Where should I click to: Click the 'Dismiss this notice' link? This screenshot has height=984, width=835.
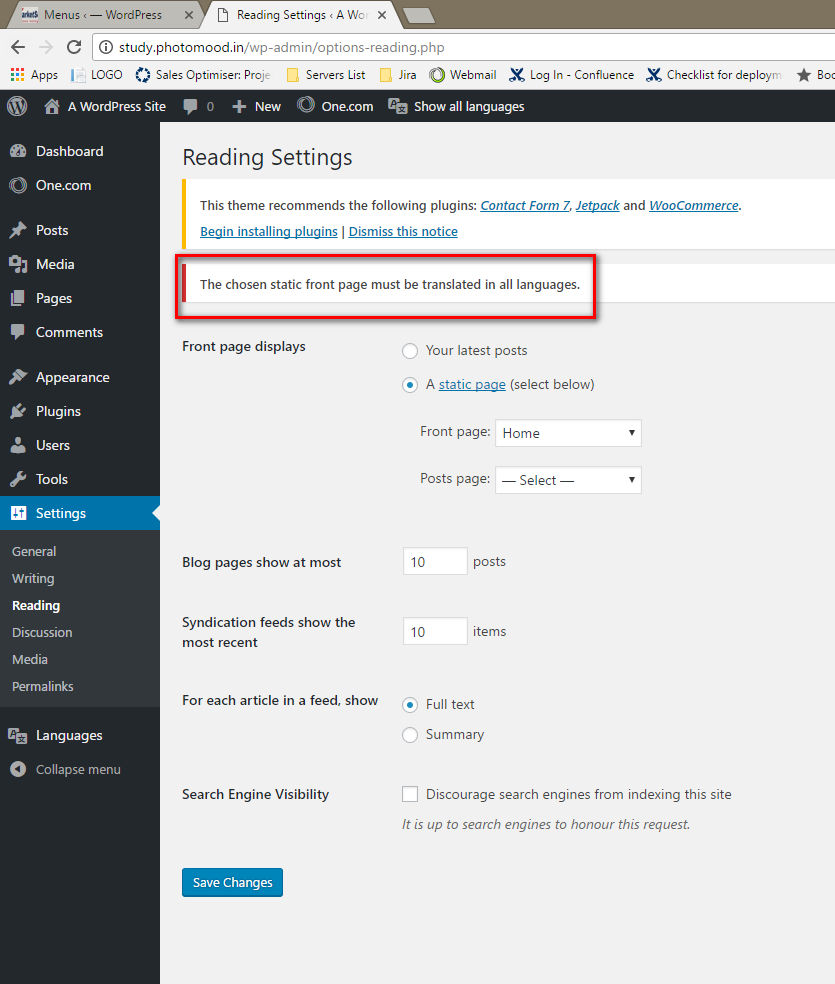pos(403,232)
